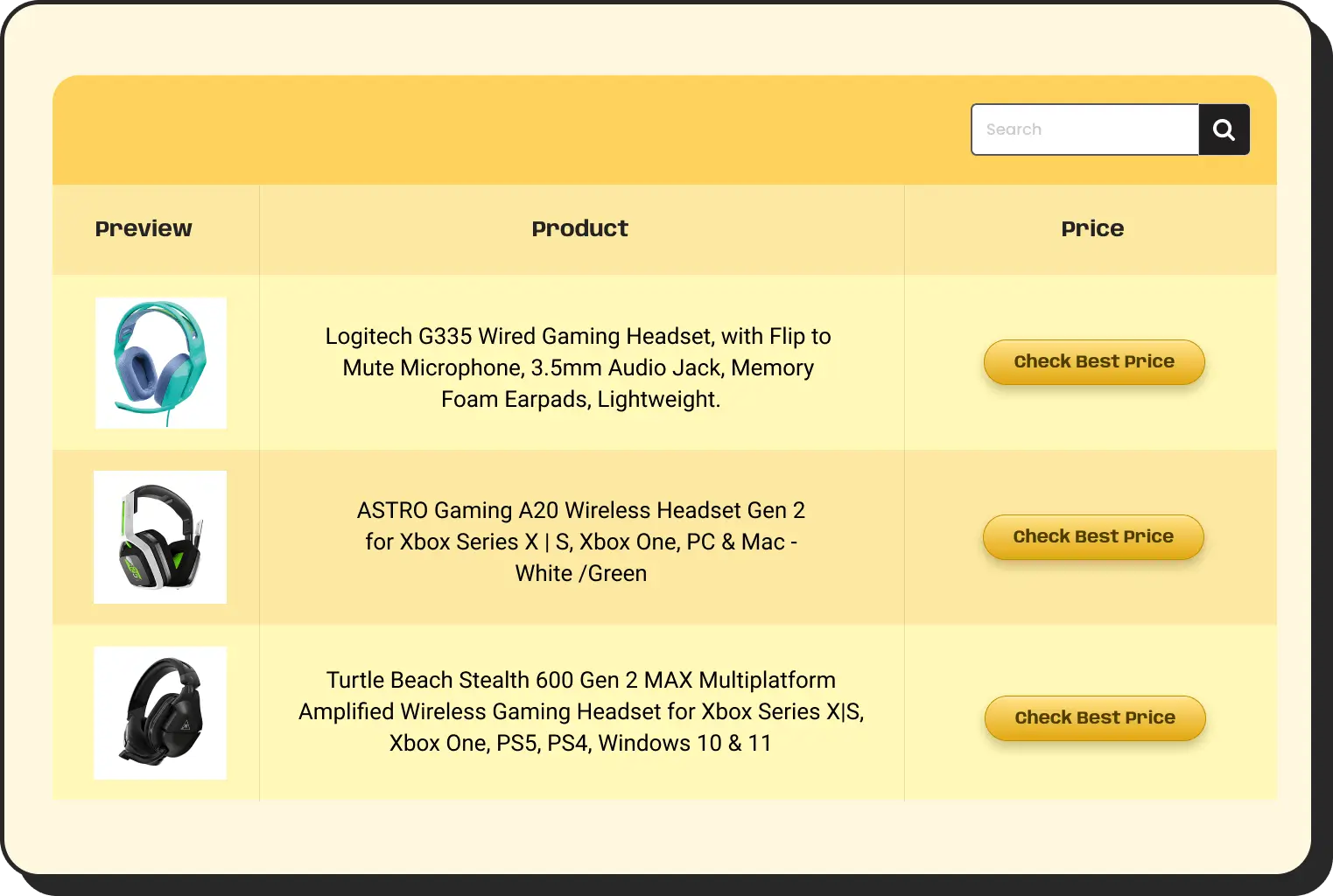Open the teal Logitech G335 headset image
This screenshot has width=1333, height=896.
pos(161,362)
